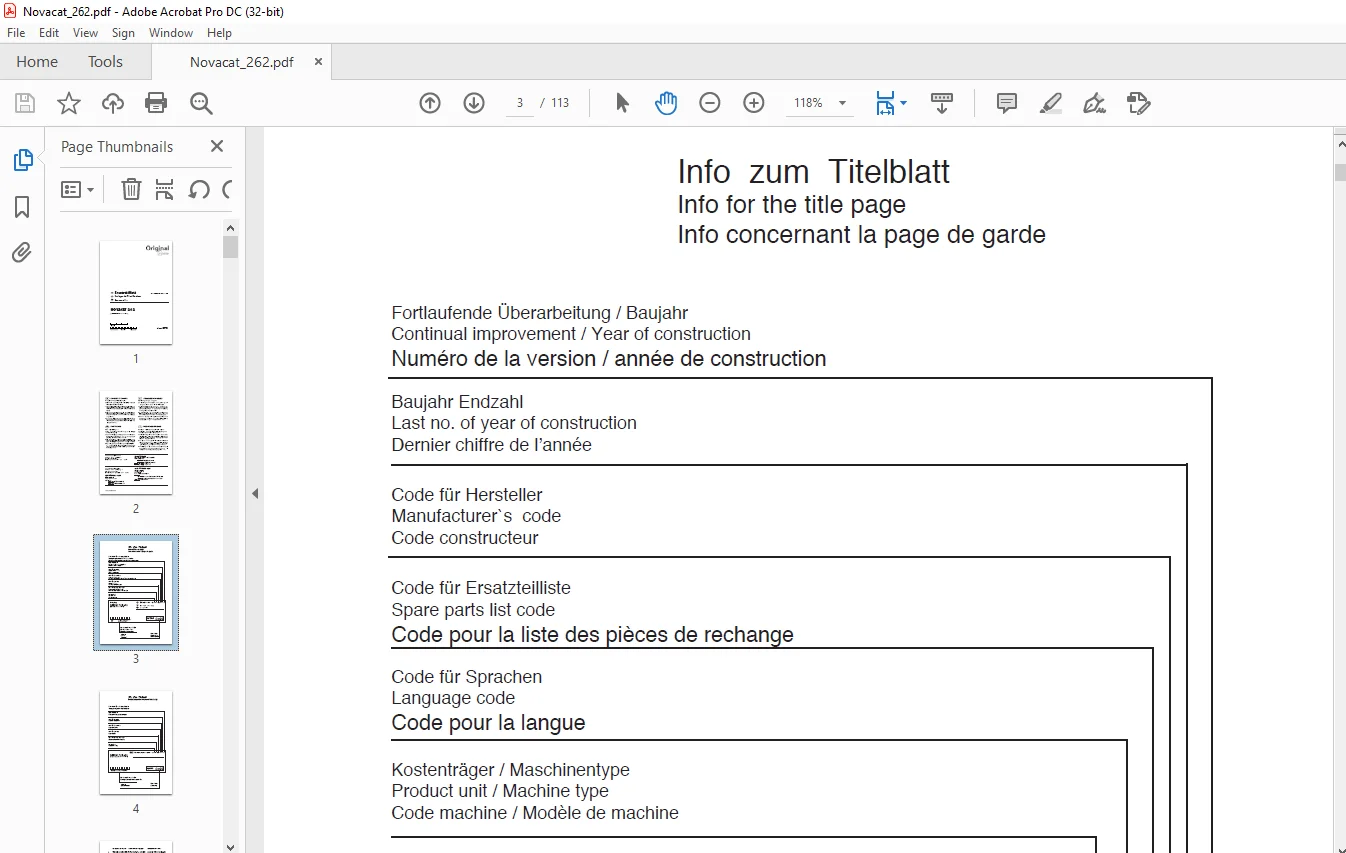Select the Highlight text tool
This screenshot has height=853, width=1346.
coord(1051,103)
